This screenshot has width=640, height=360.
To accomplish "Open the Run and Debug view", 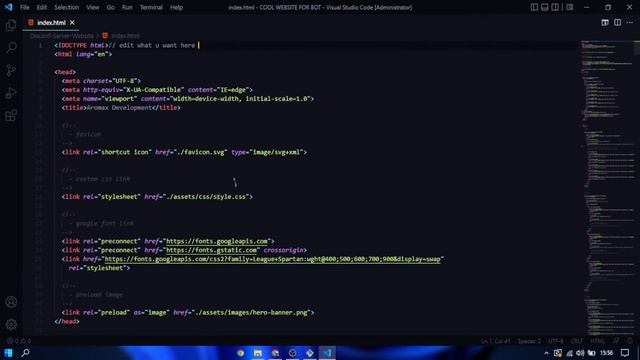I will [x=11, y=93].
